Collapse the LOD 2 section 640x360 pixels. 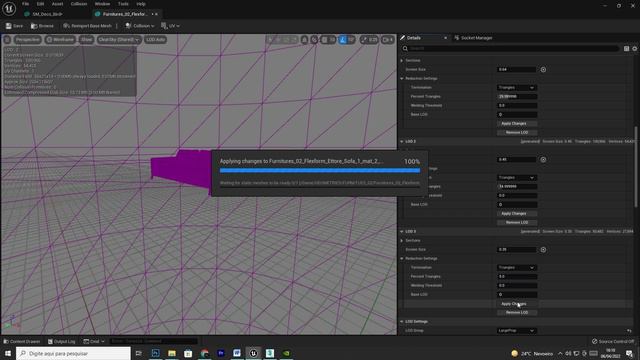click(x=402, y=142)
